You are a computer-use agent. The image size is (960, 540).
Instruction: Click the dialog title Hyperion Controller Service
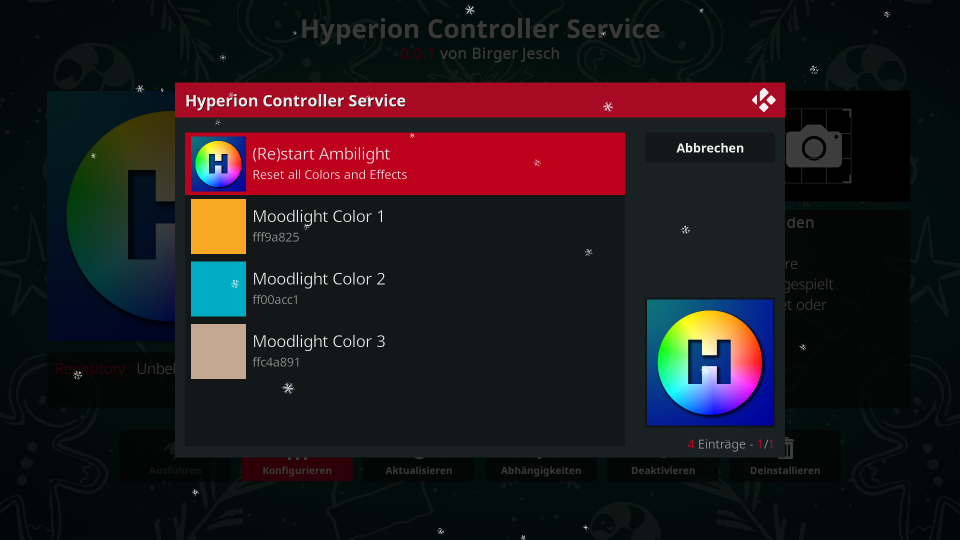(x=295, y=100)
